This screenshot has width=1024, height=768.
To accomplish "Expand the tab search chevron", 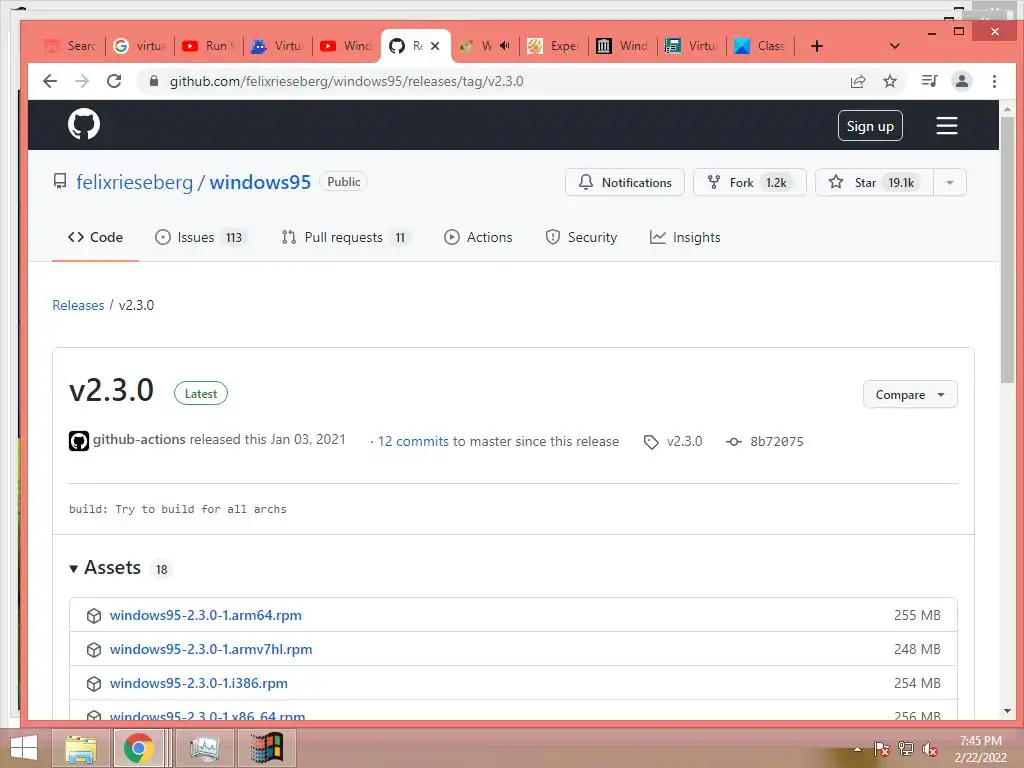I will point(895,46).
